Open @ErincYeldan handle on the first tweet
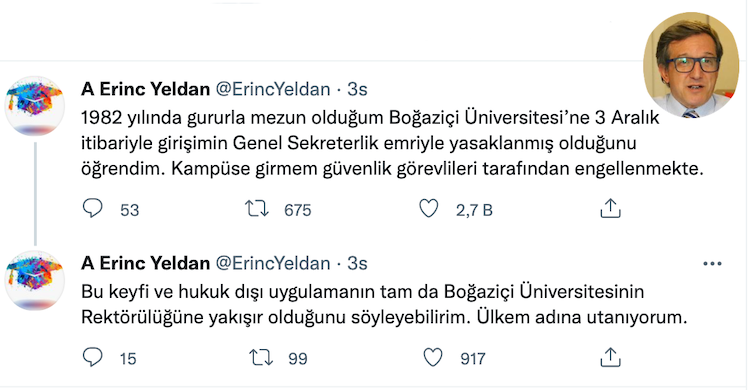This screenshot has width=750, height=390. (x=273, y=89)
